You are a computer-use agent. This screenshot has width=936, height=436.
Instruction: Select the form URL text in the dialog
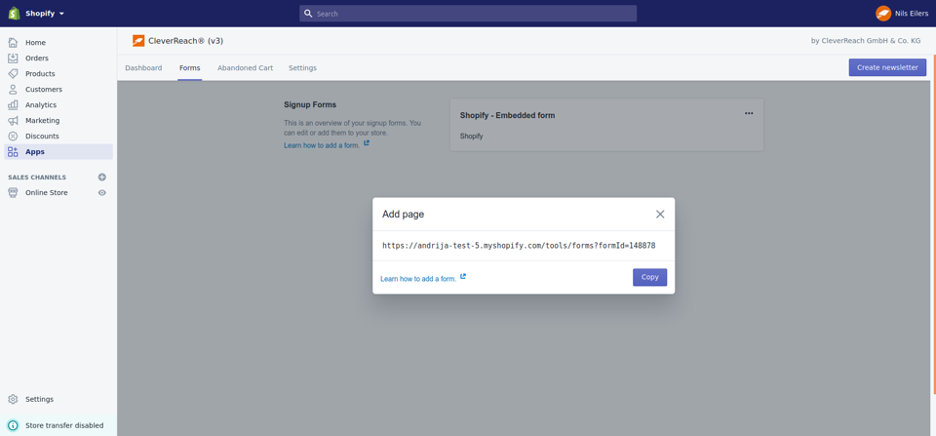pyautogui.click(x=519, y=245)
